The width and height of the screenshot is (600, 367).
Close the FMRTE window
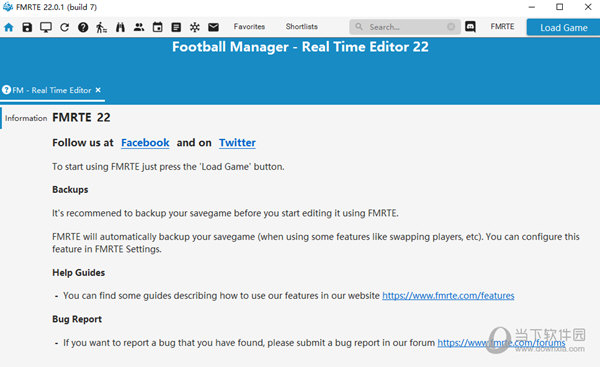[x=588, y=7]
